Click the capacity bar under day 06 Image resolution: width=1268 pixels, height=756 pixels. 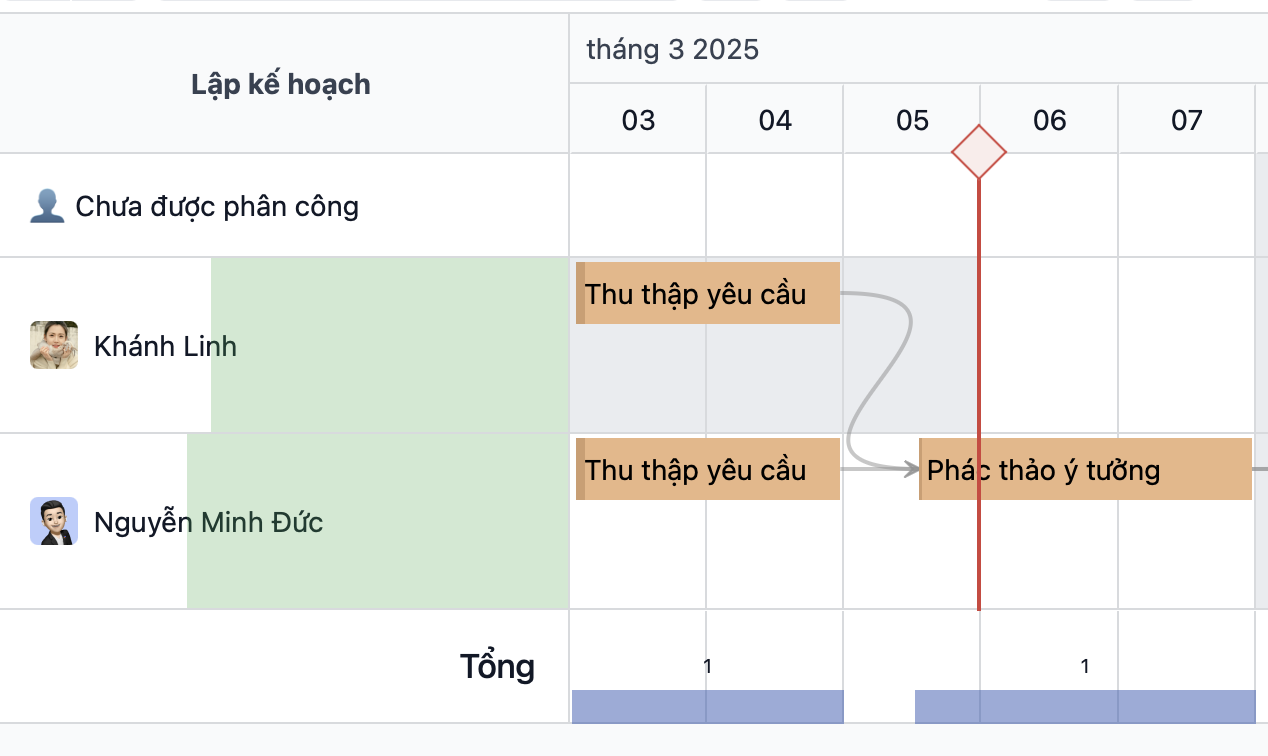tap(1048, 706)
